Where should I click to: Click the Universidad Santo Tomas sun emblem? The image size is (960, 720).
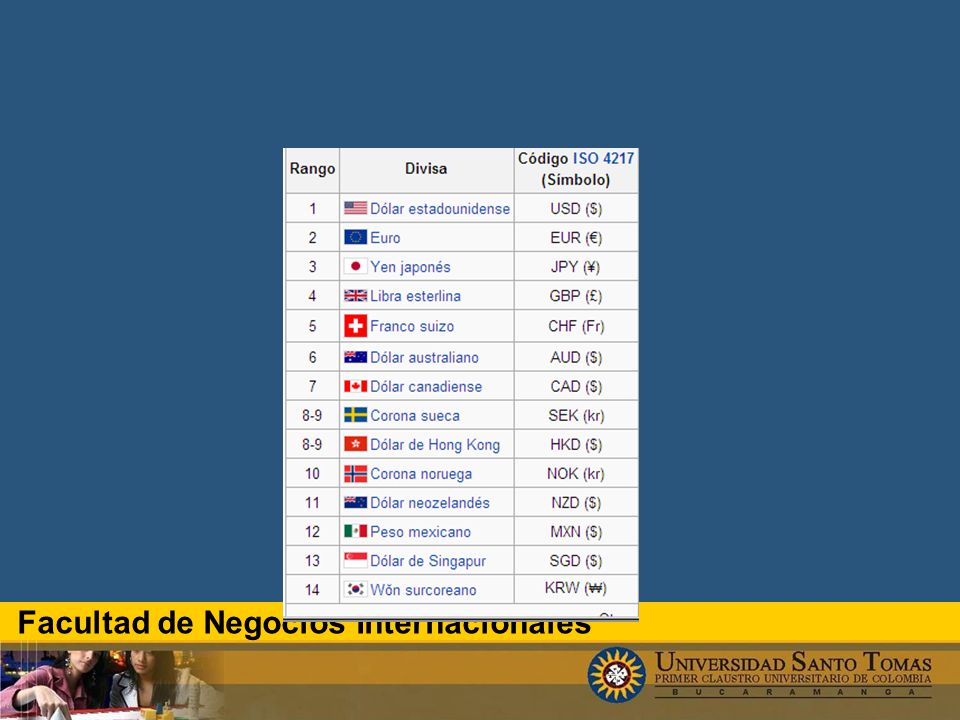(617, 675)
